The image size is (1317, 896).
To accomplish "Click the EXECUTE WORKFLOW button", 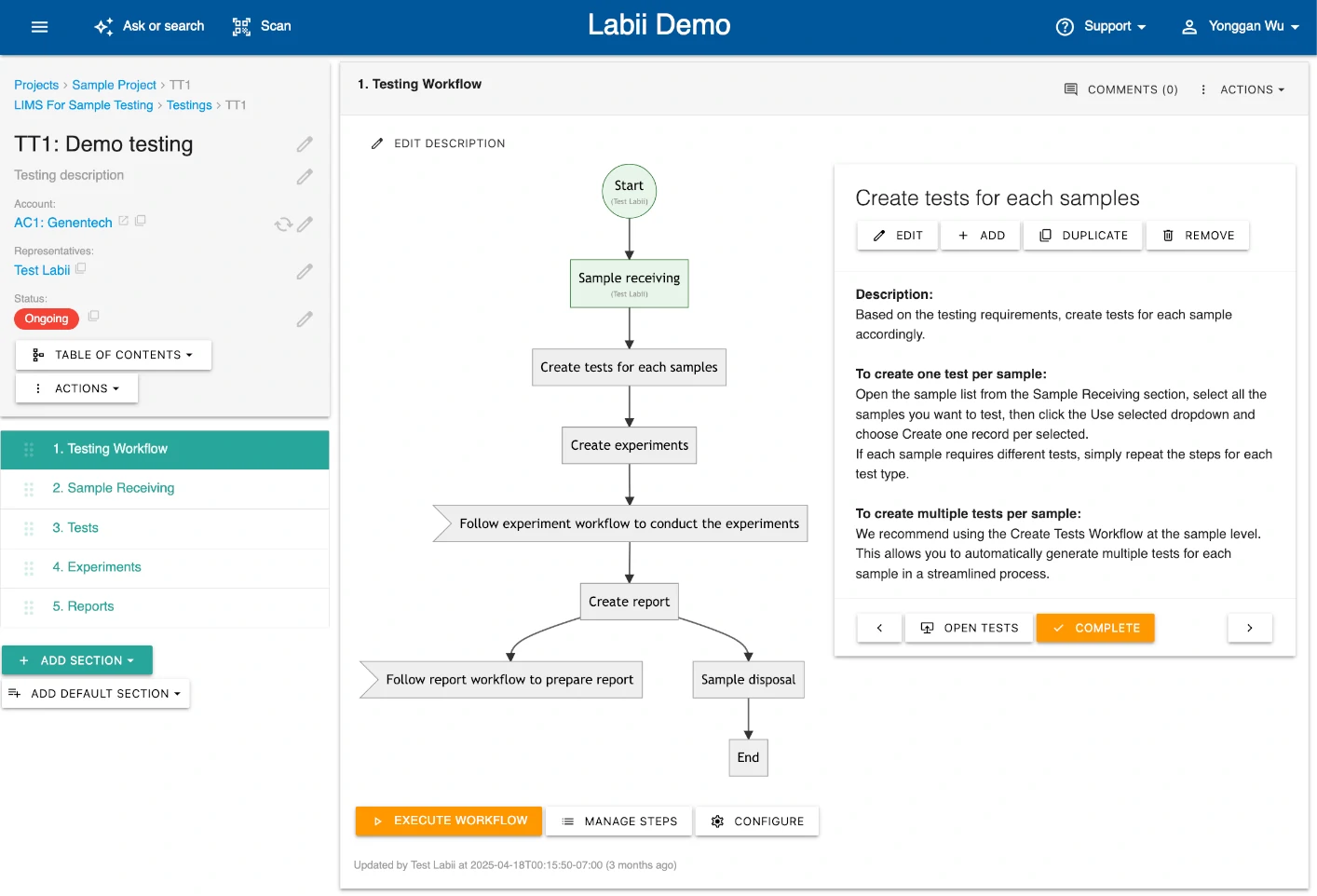I will click(x=448, y=821).
